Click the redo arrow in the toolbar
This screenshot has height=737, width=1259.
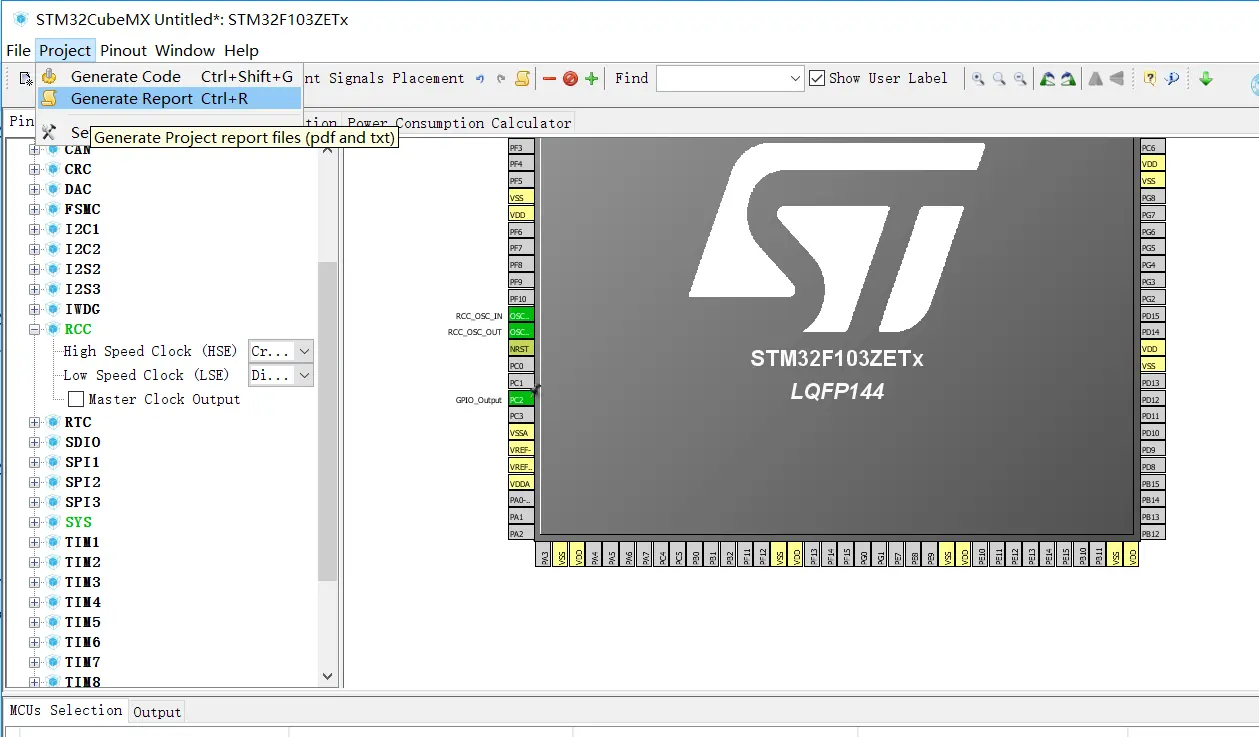tap(501, 78)
